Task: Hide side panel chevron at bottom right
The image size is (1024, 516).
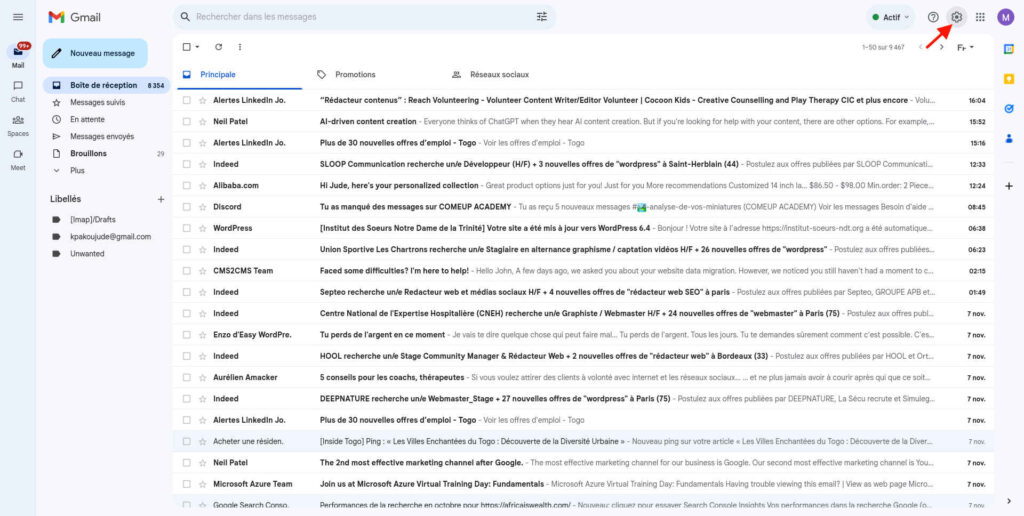Action: point(1009,501)
